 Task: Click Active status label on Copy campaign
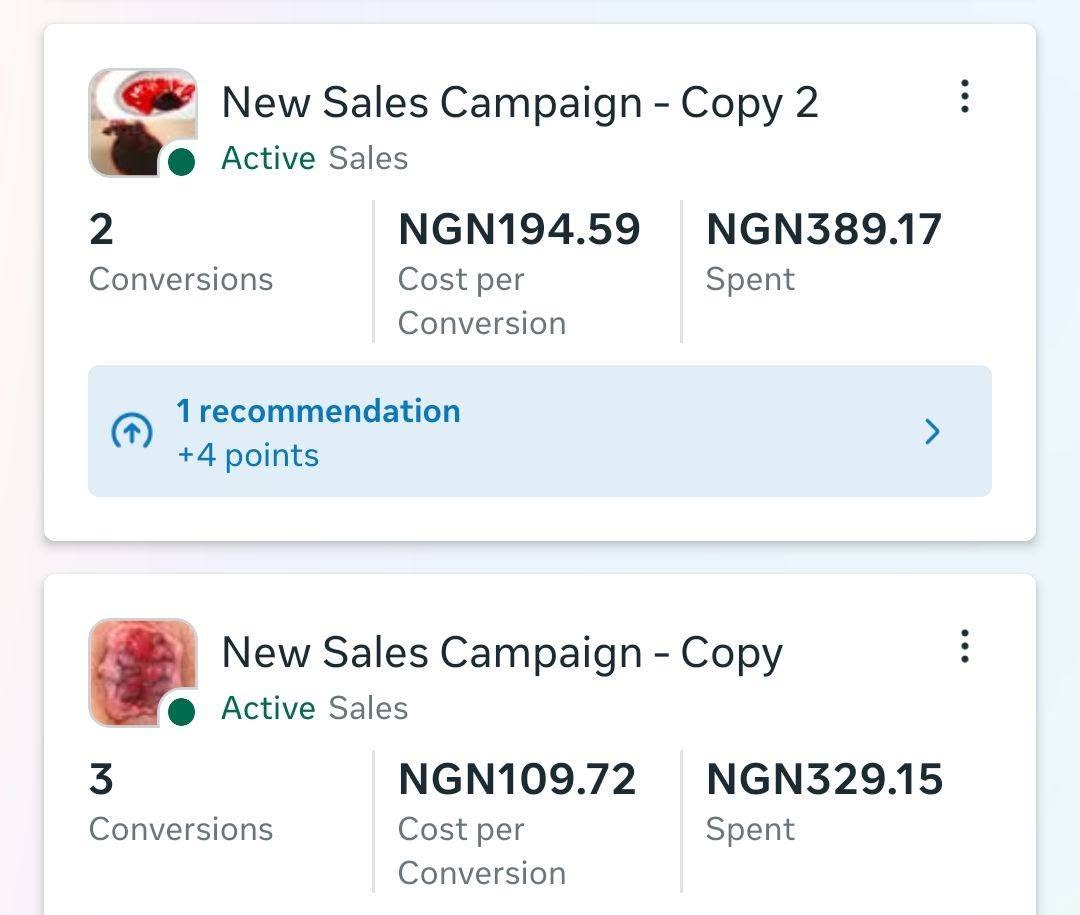[268, 708]
